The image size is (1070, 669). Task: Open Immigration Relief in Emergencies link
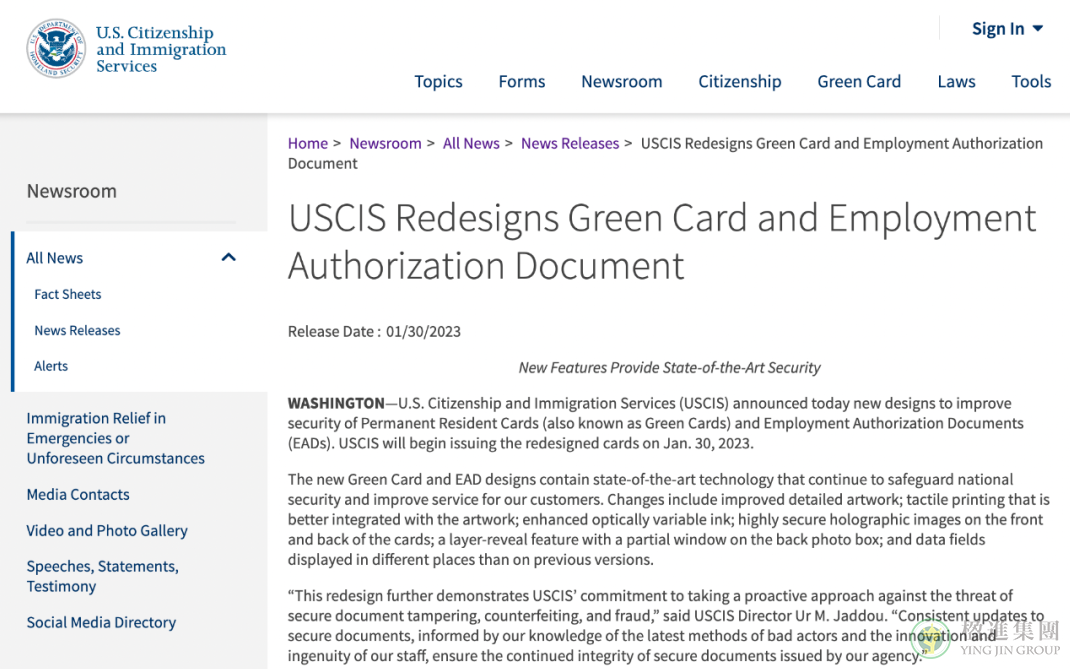tap(115, 438)
